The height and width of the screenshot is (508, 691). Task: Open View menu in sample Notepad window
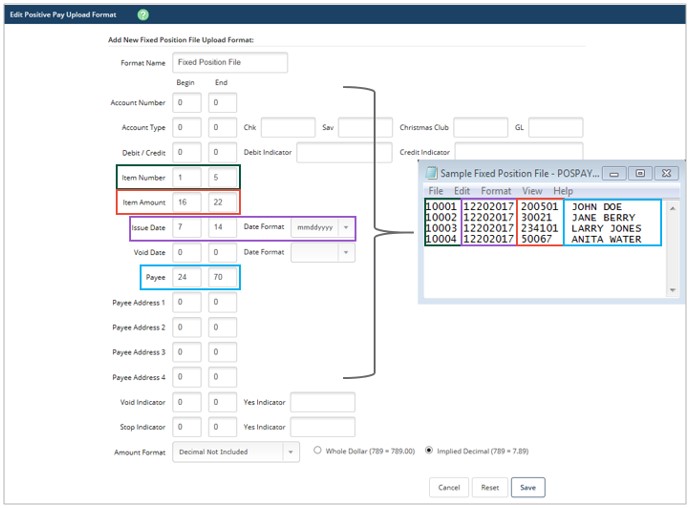coord(532,191)
